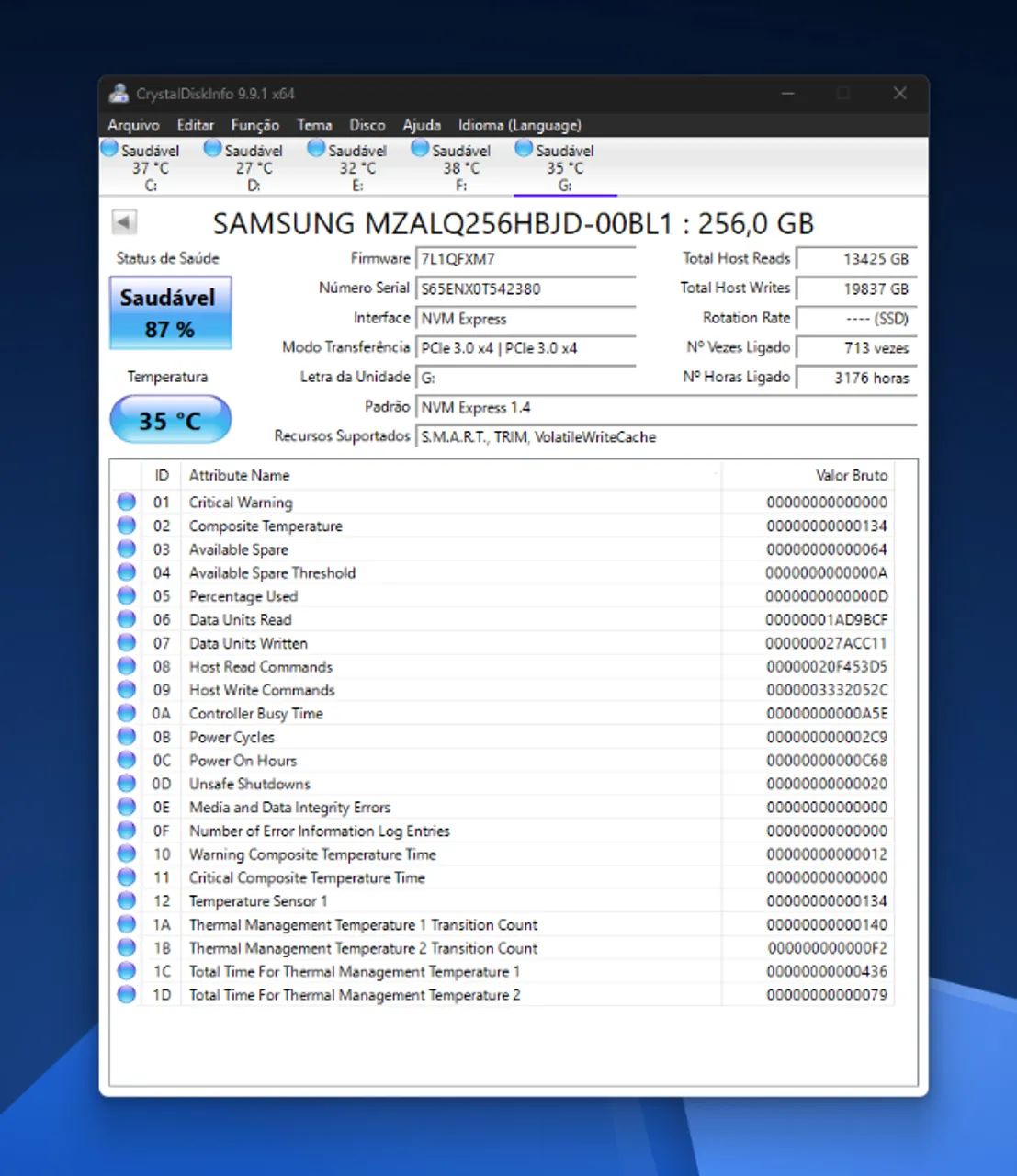Click the Firmware field 7L1QFXM7

(x=525, y=259)
